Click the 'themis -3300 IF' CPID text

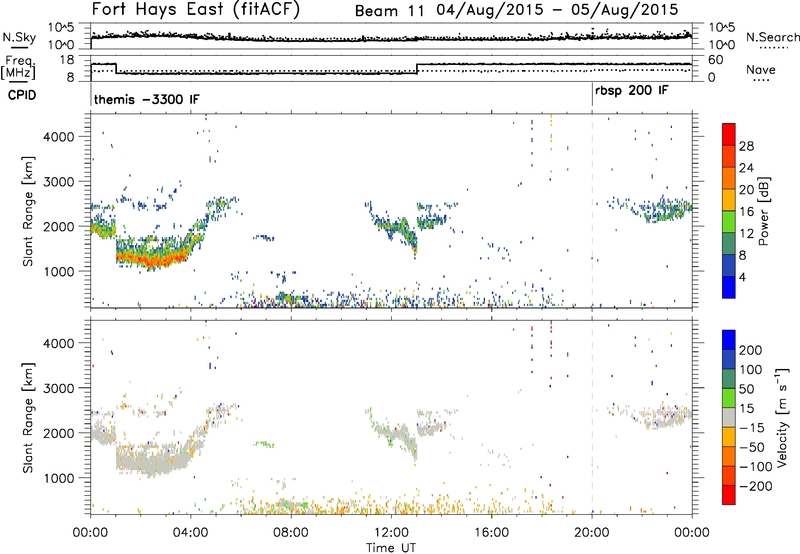[x=146, y=99]
